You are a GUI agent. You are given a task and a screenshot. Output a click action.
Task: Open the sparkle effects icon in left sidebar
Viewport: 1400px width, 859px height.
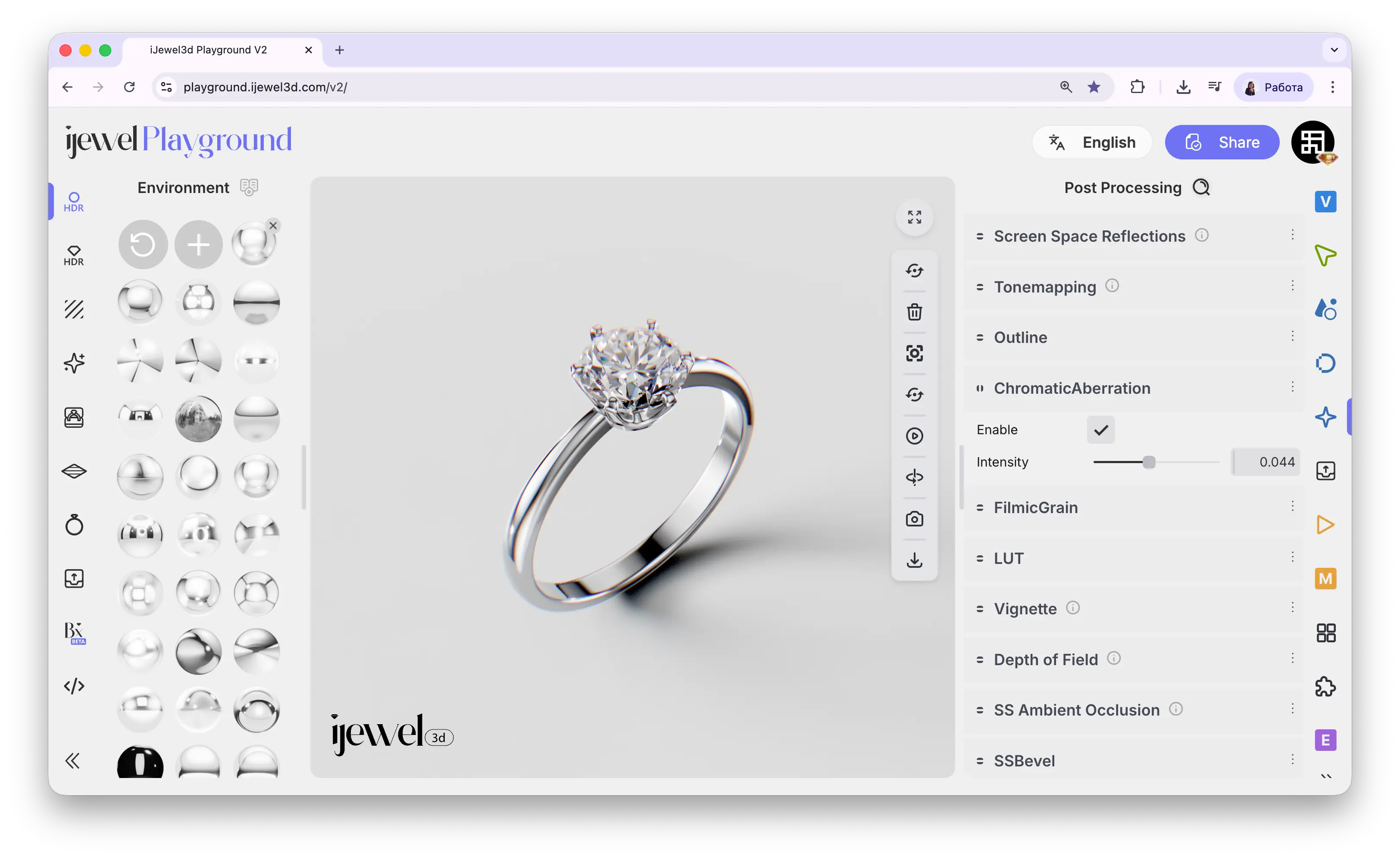tap(74, 362)
